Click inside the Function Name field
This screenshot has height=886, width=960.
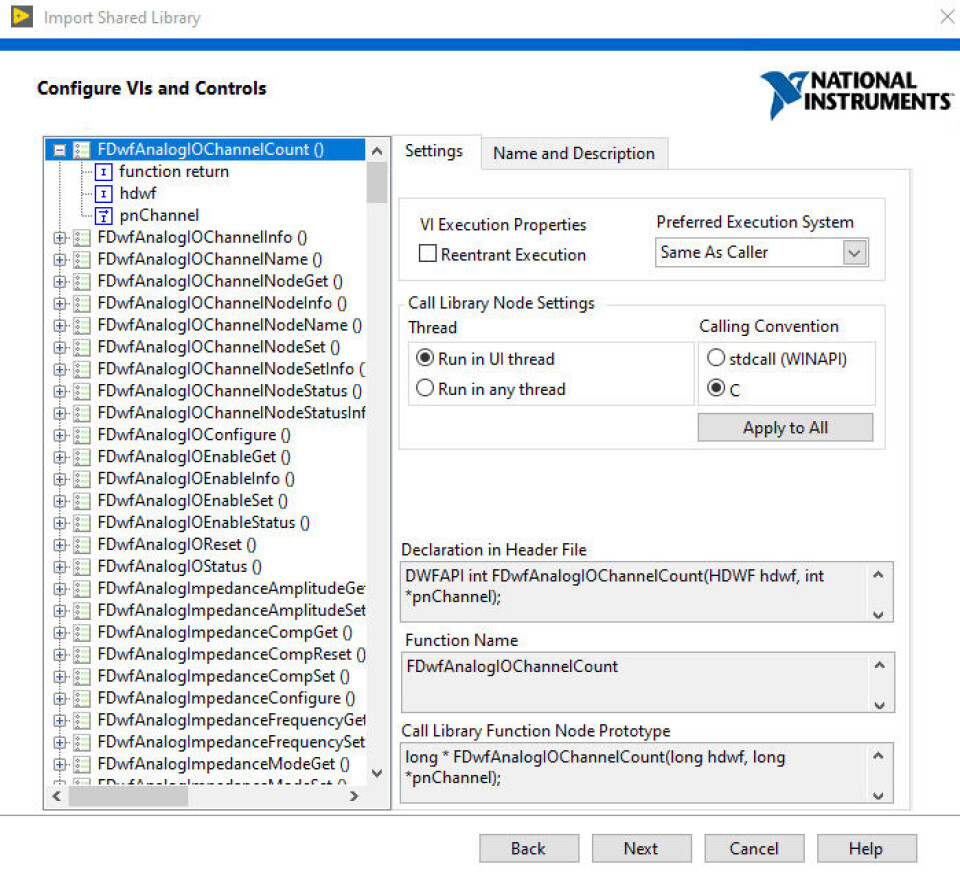click(x=648, y=682)
